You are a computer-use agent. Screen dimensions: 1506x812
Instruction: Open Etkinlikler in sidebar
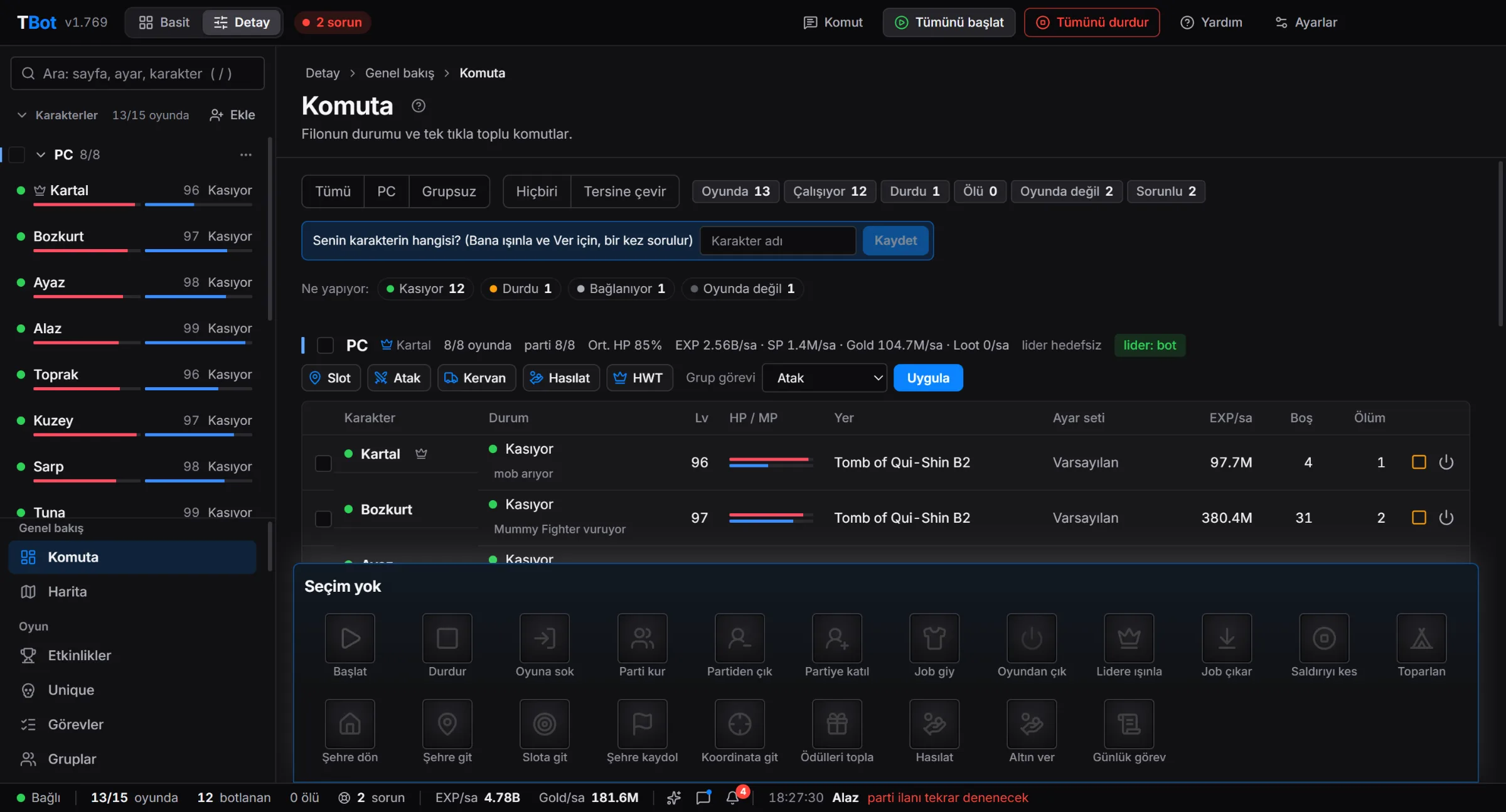pos(132,655)
